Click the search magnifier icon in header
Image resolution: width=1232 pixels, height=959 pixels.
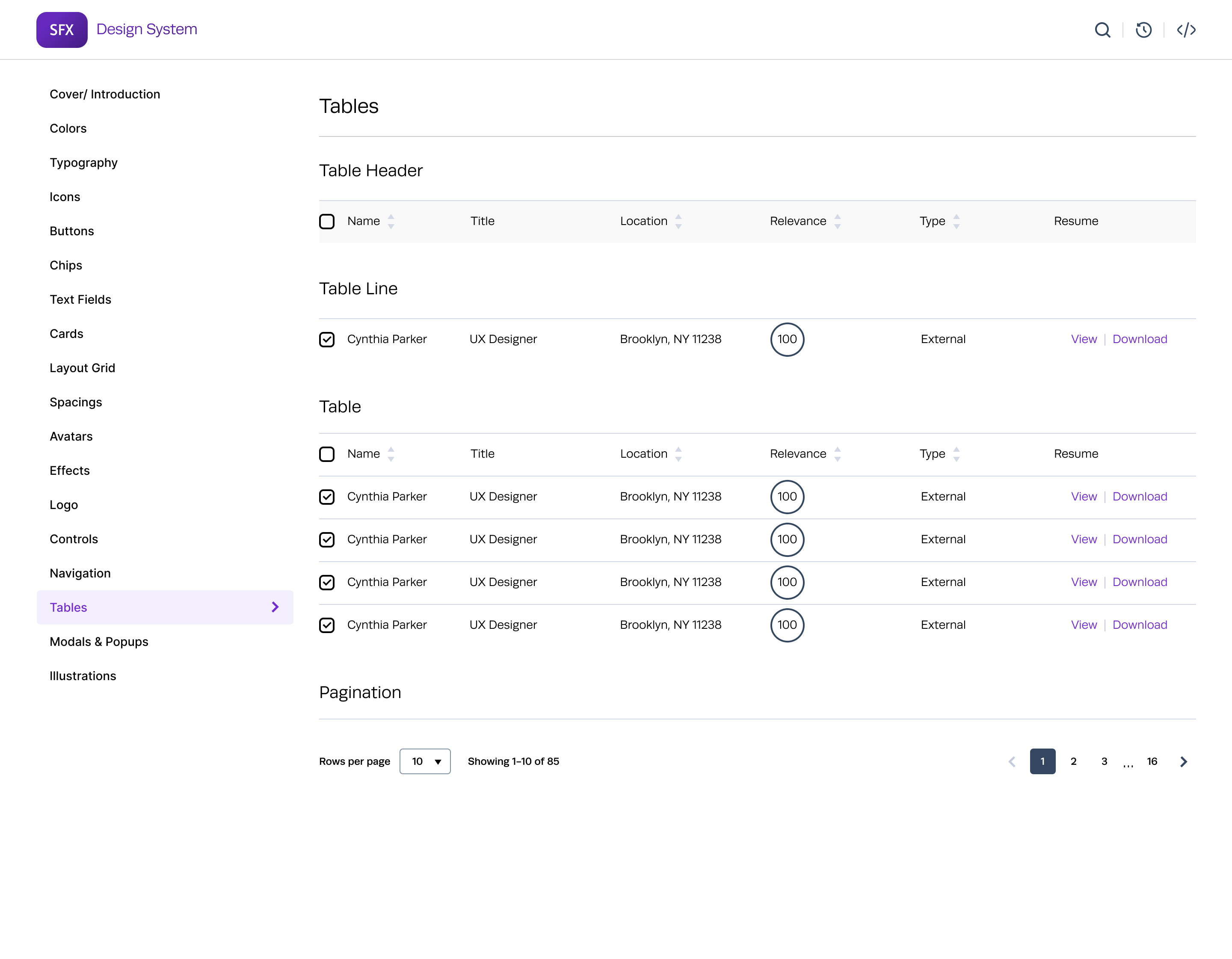pos(1102,30)
